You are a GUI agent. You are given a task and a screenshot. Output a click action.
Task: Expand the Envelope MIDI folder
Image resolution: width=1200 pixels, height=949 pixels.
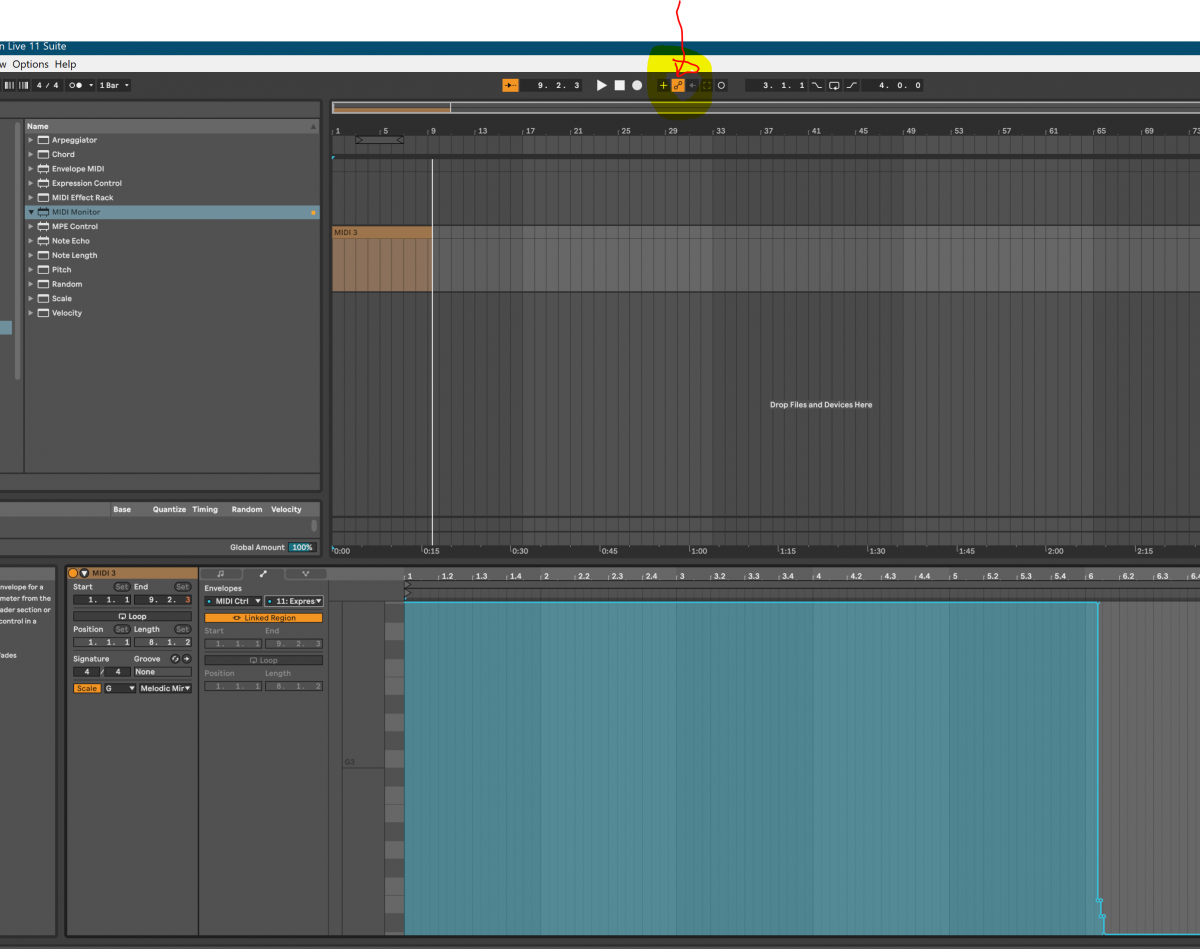[x=31, y=169]
